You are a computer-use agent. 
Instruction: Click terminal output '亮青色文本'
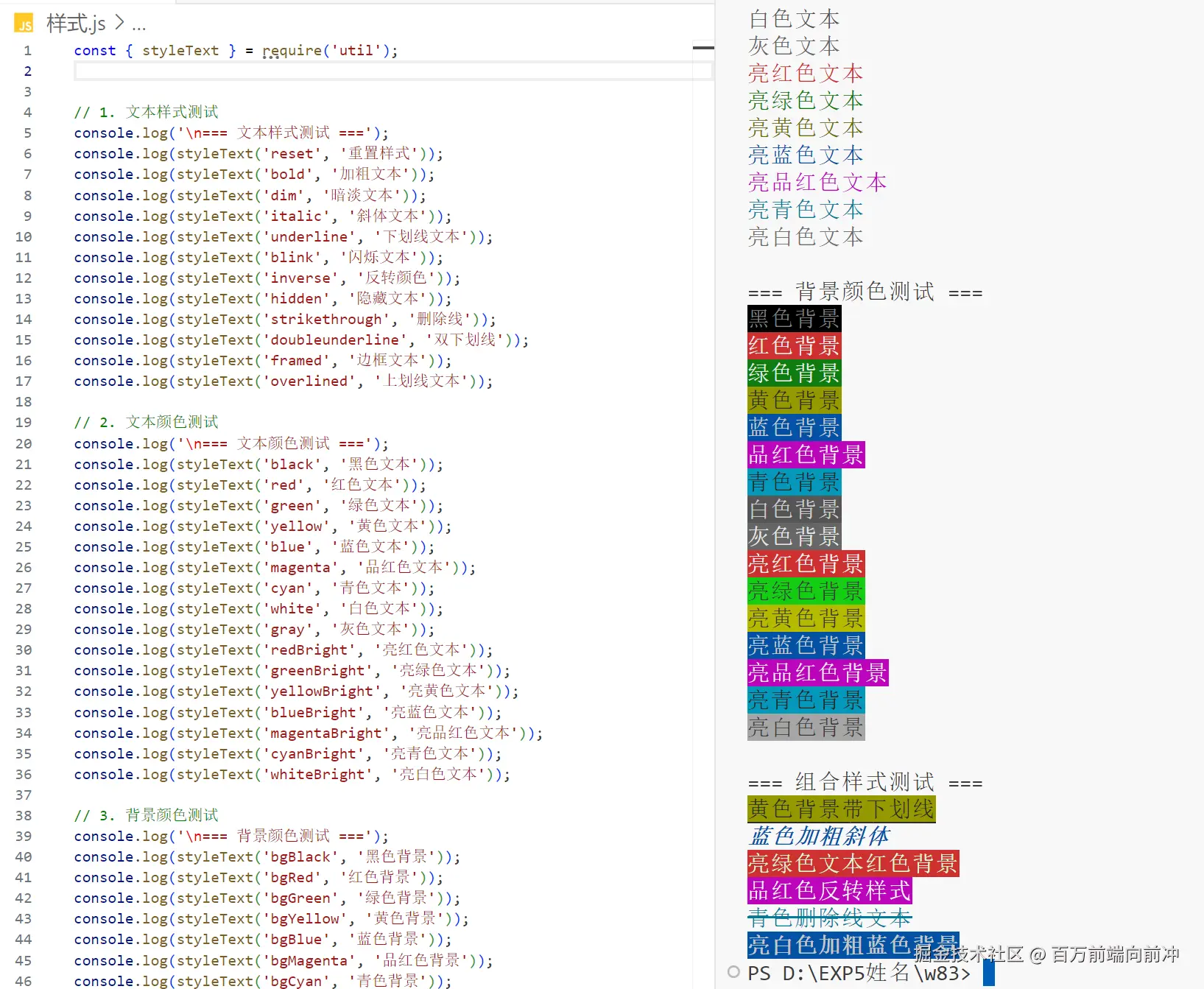[806, 210]
